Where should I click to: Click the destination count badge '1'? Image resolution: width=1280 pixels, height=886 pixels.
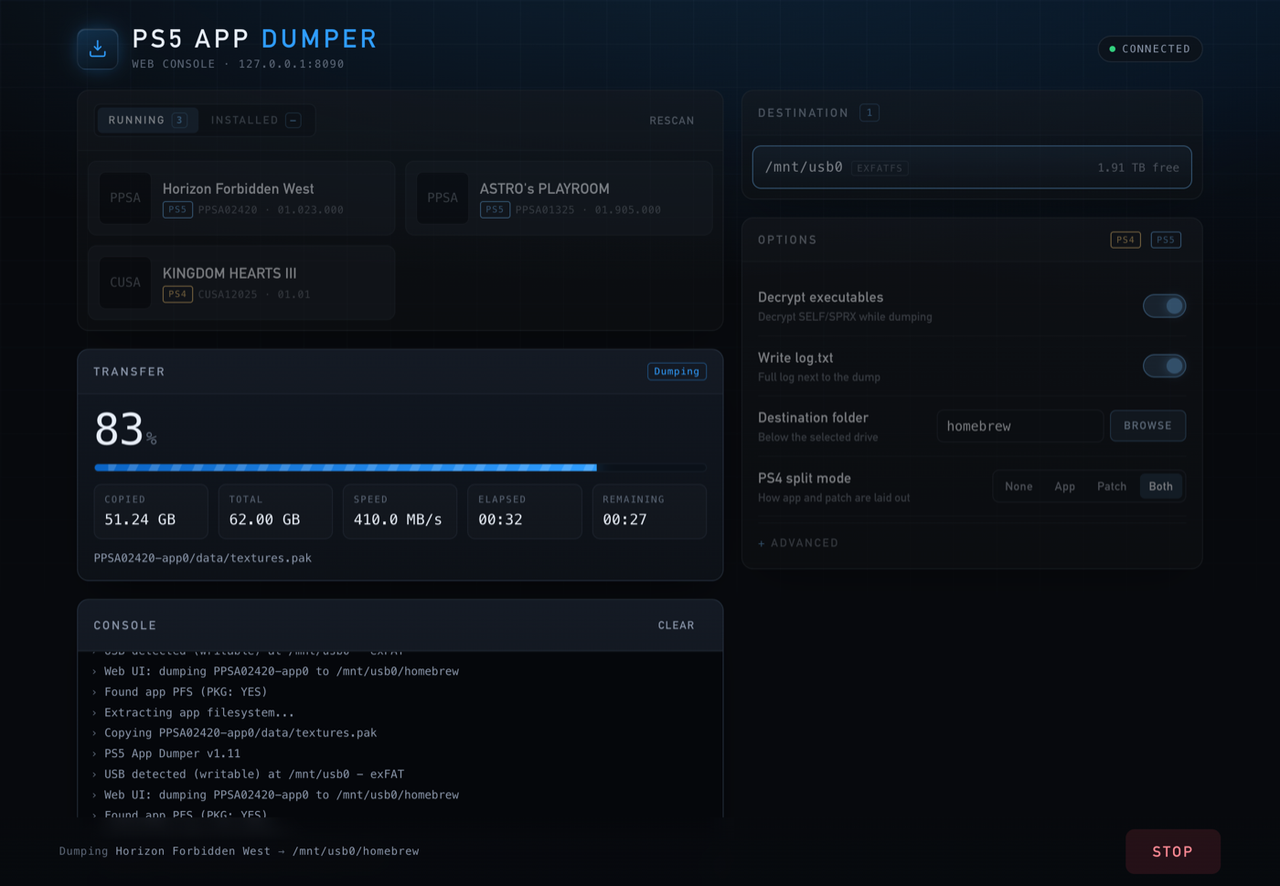[869, 113]
